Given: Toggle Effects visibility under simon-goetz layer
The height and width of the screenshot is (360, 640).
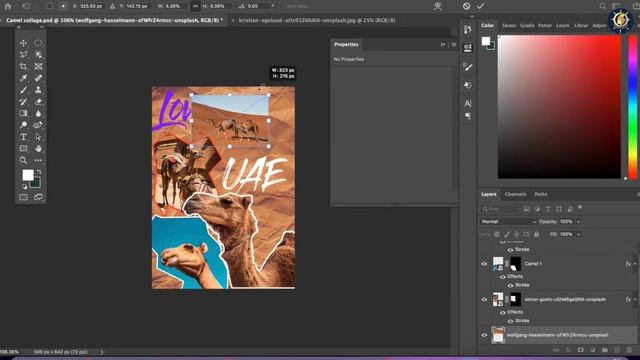Looking at the screenshot, I should point(502,312).
